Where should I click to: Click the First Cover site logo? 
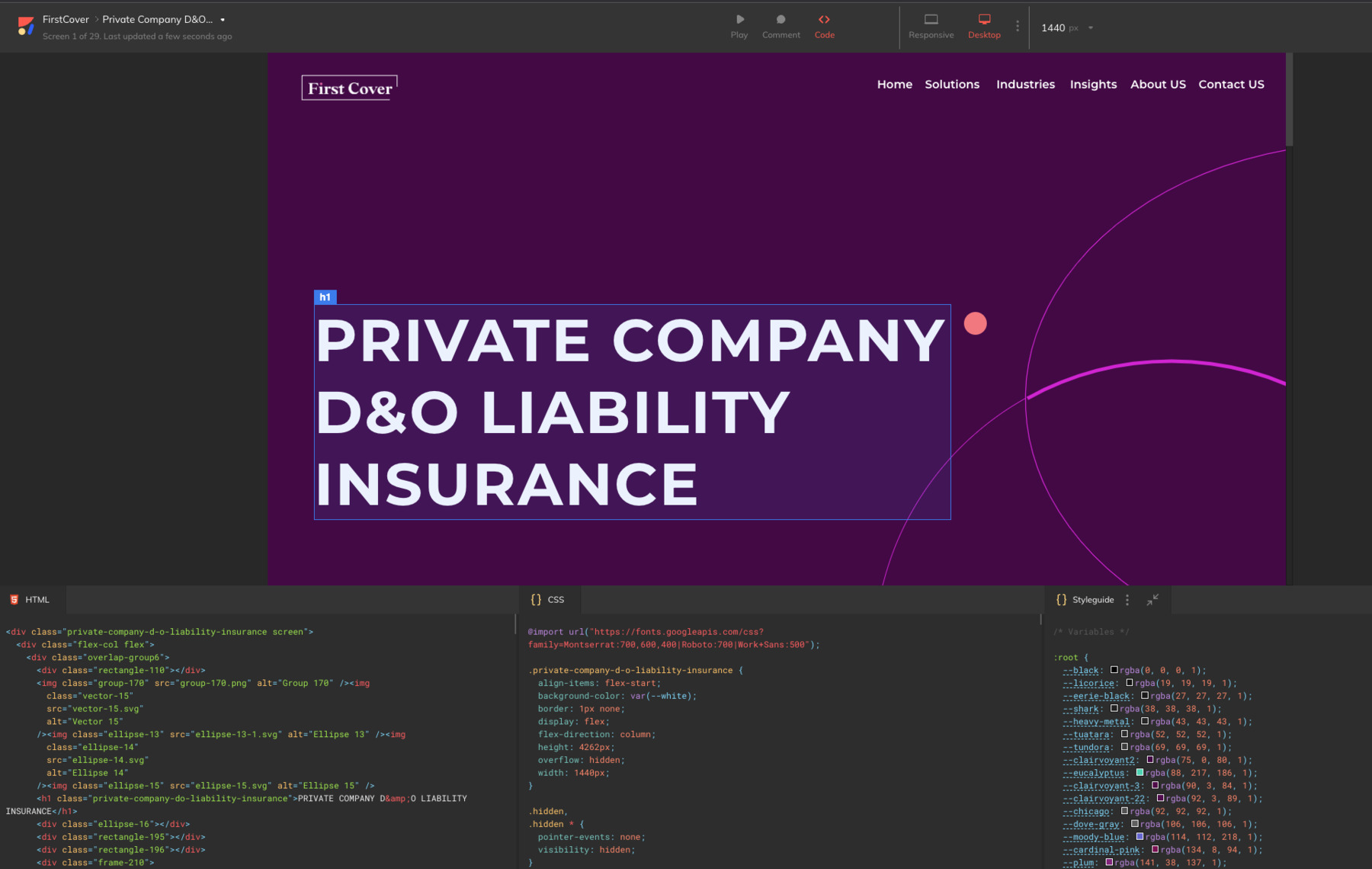[x=349, y=88]
